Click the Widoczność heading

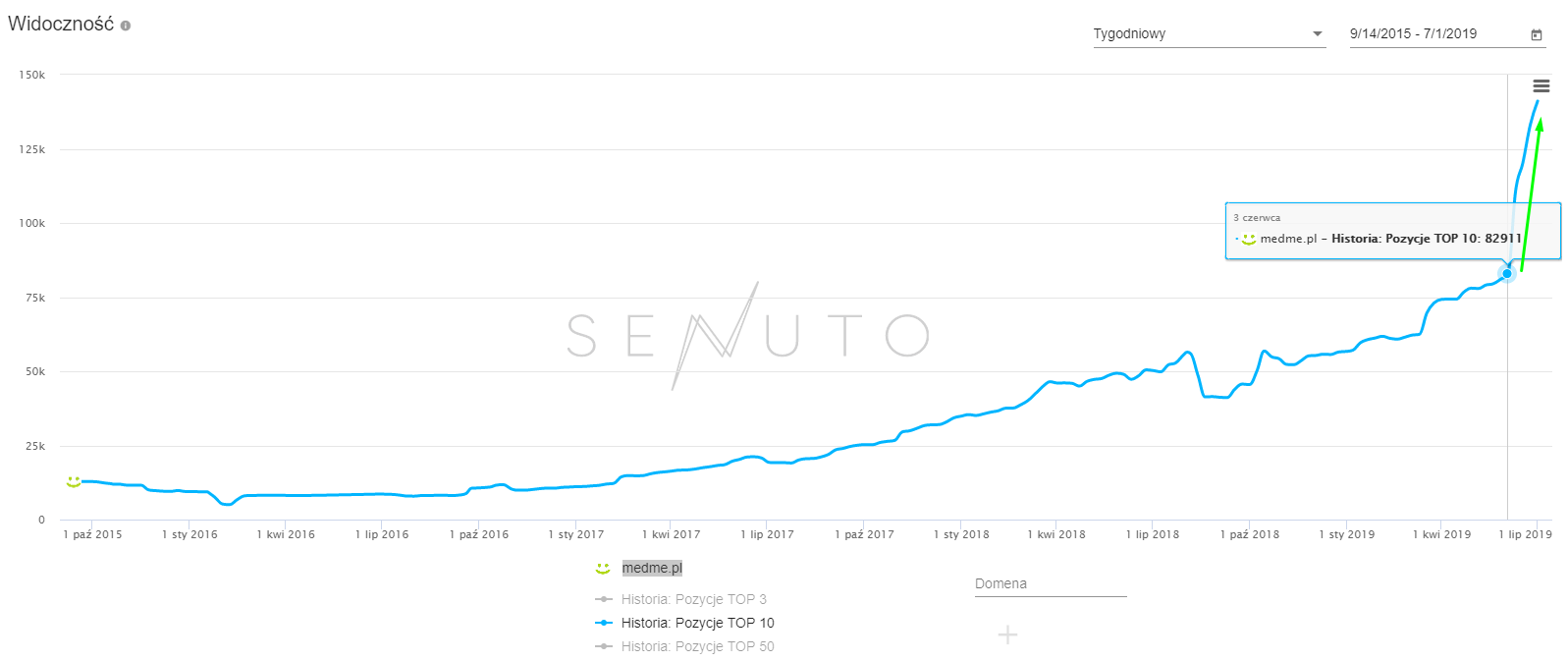61,25
